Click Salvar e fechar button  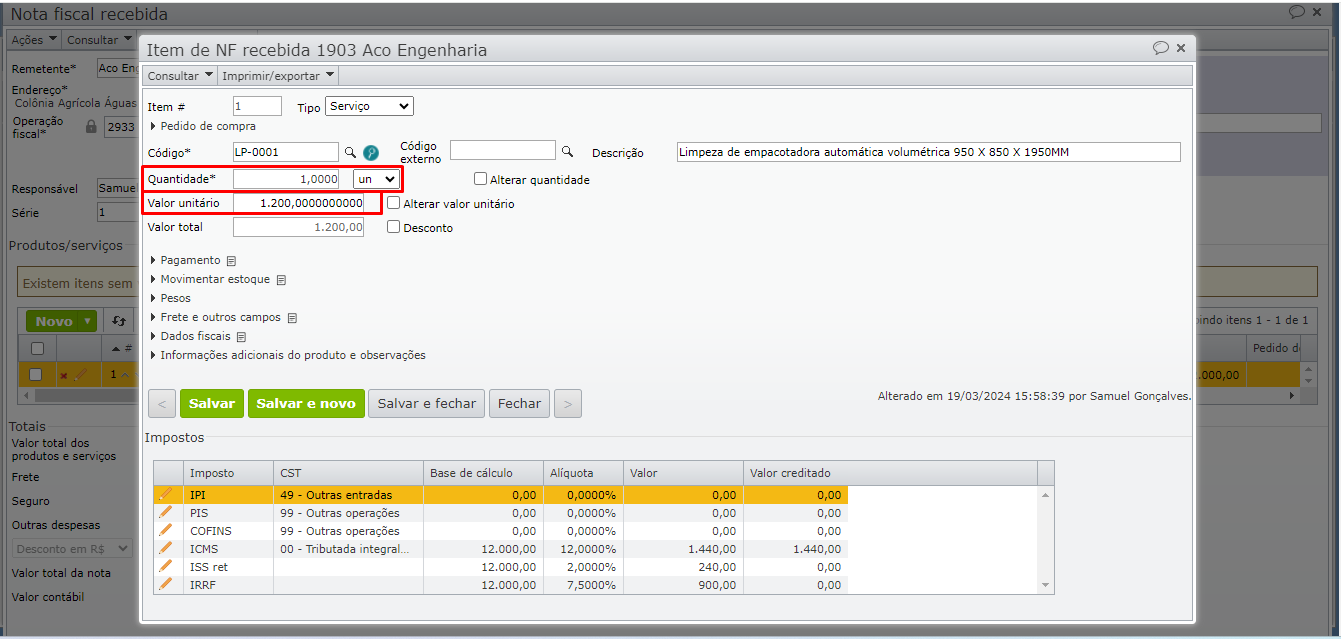pyautogui.click(x=427, y=404)
